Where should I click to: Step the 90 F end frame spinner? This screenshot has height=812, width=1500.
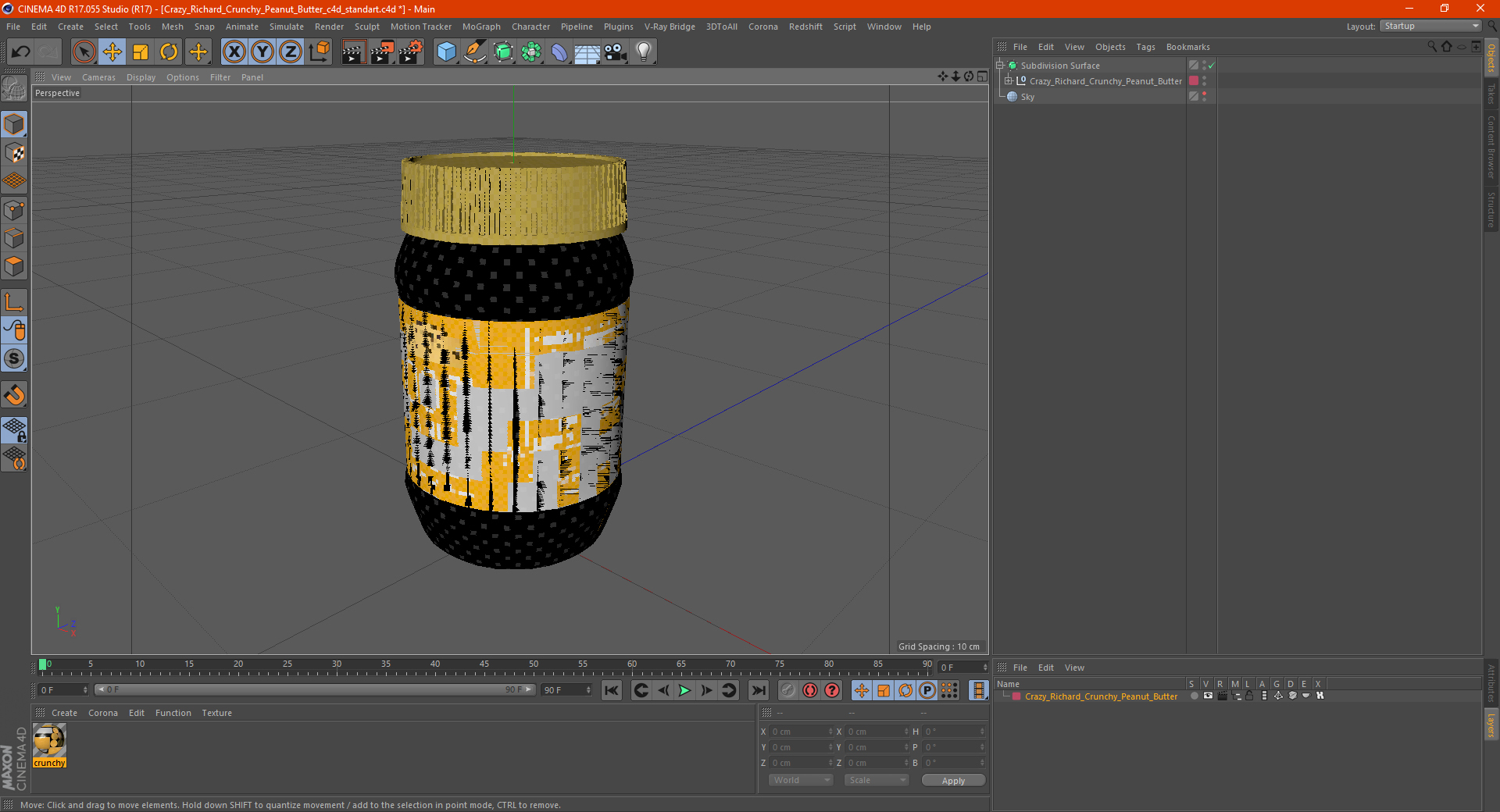pyautogui.click(x=588, y=690)
